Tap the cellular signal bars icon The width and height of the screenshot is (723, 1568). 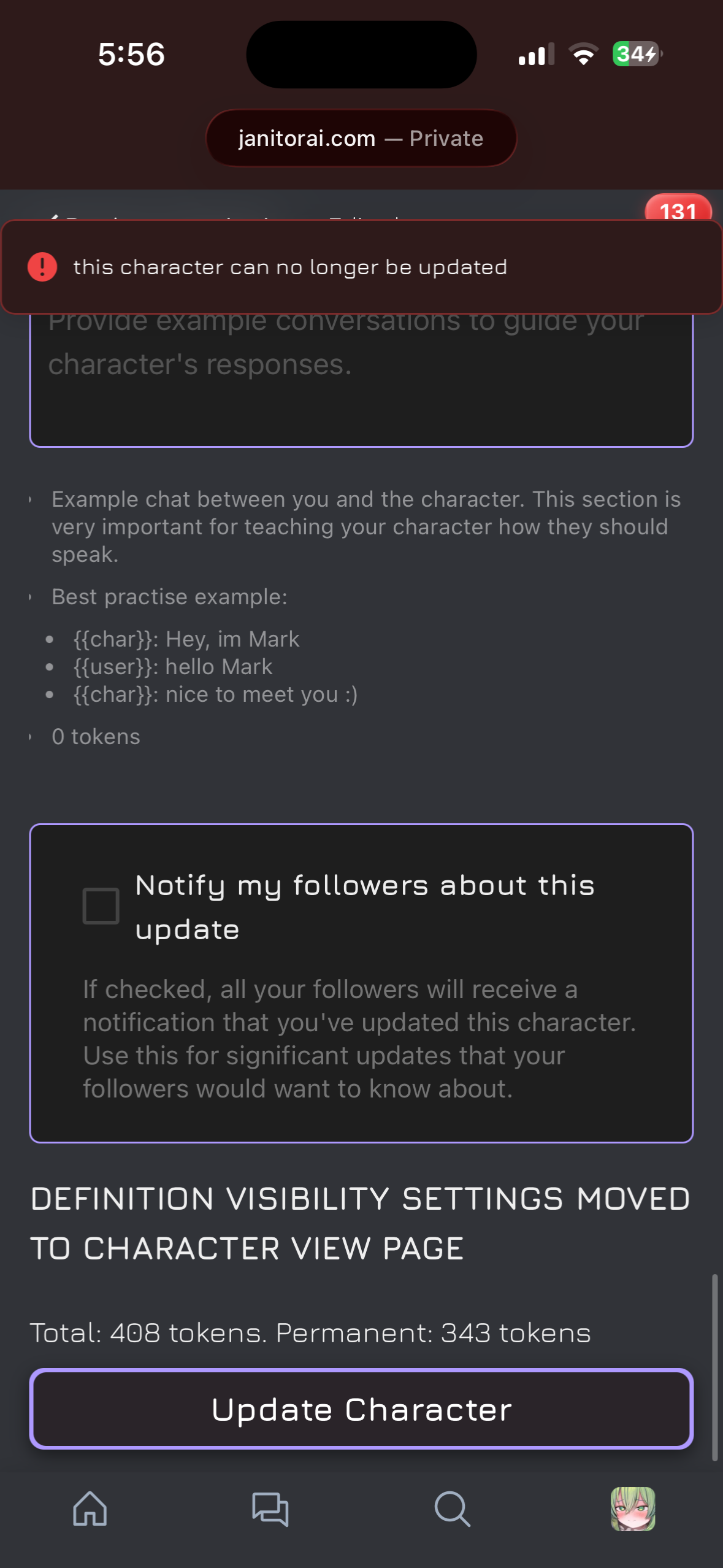[x=536, y=55]
